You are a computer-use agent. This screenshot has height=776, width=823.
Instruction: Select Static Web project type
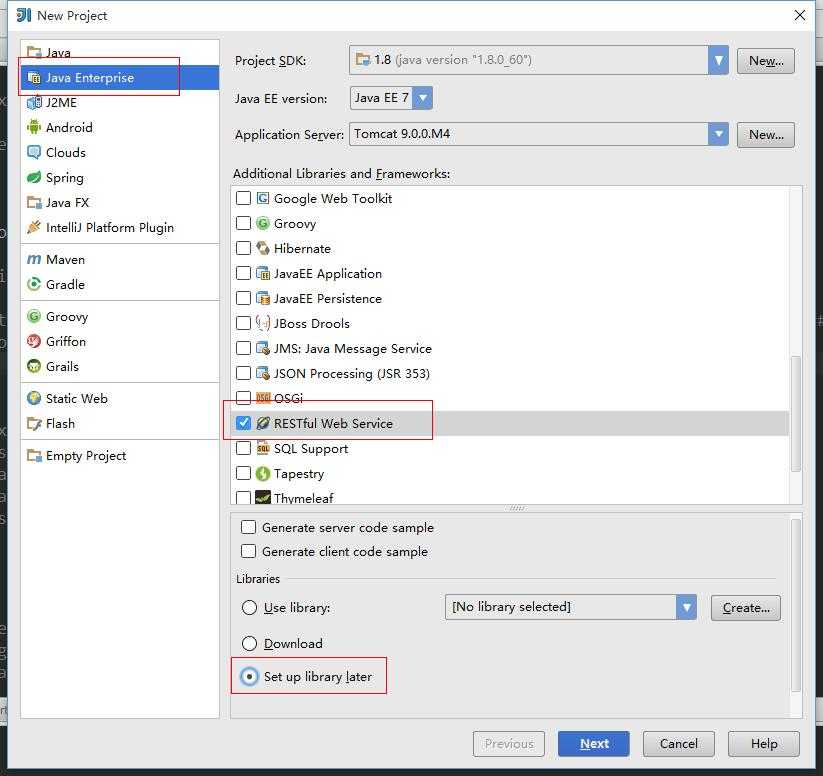pos(120,398)
